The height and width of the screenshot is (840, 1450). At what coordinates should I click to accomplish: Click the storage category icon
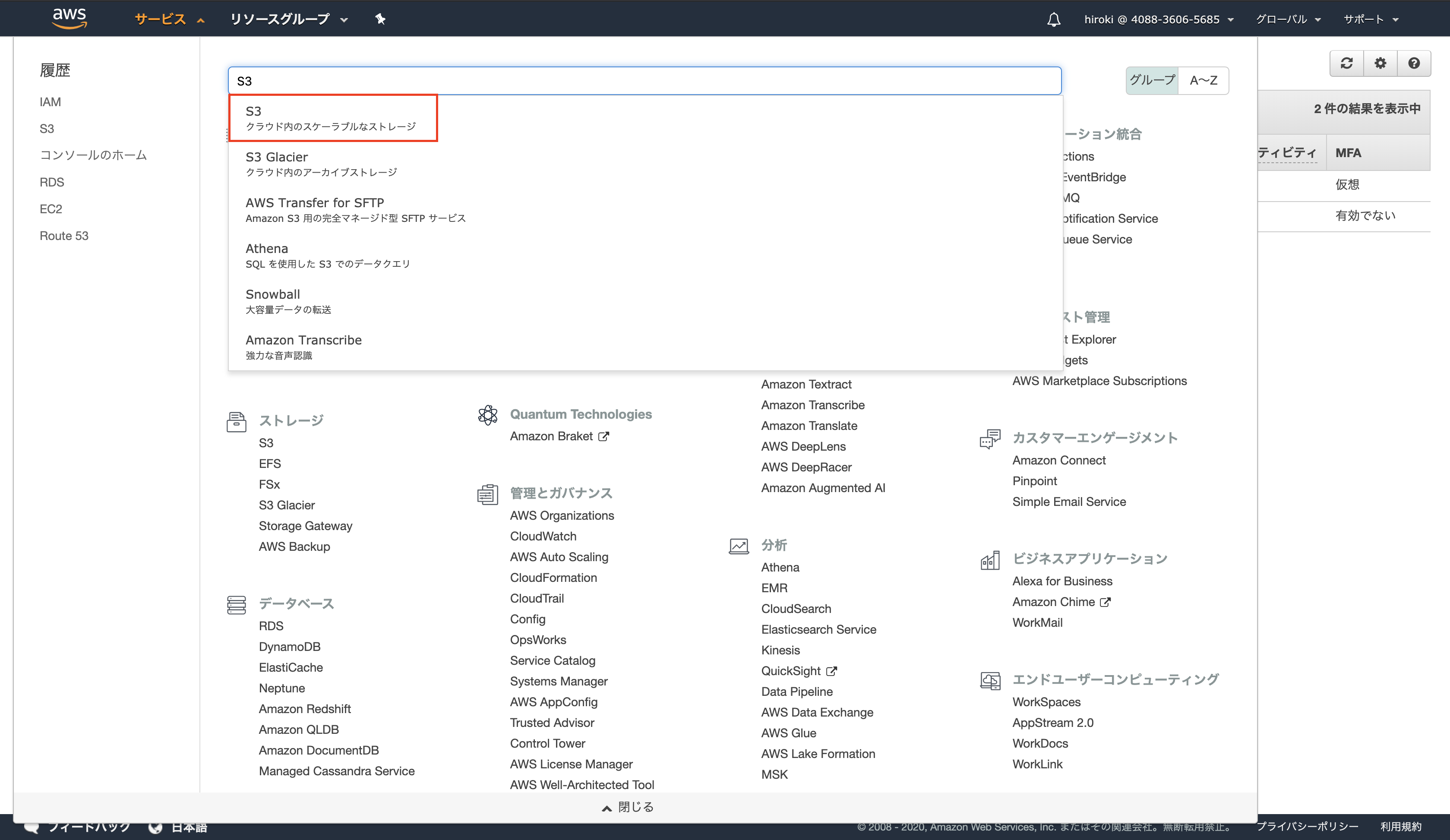(x=236, y=422)
